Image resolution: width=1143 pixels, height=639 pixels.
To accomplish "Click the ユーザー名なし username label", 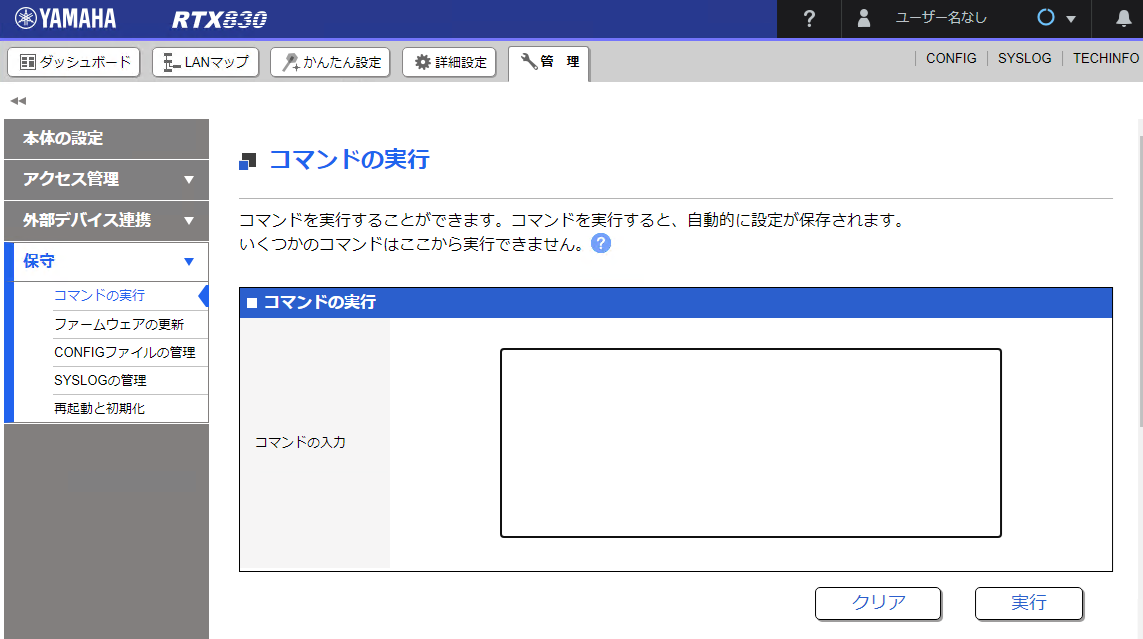I will pos(940,18).
